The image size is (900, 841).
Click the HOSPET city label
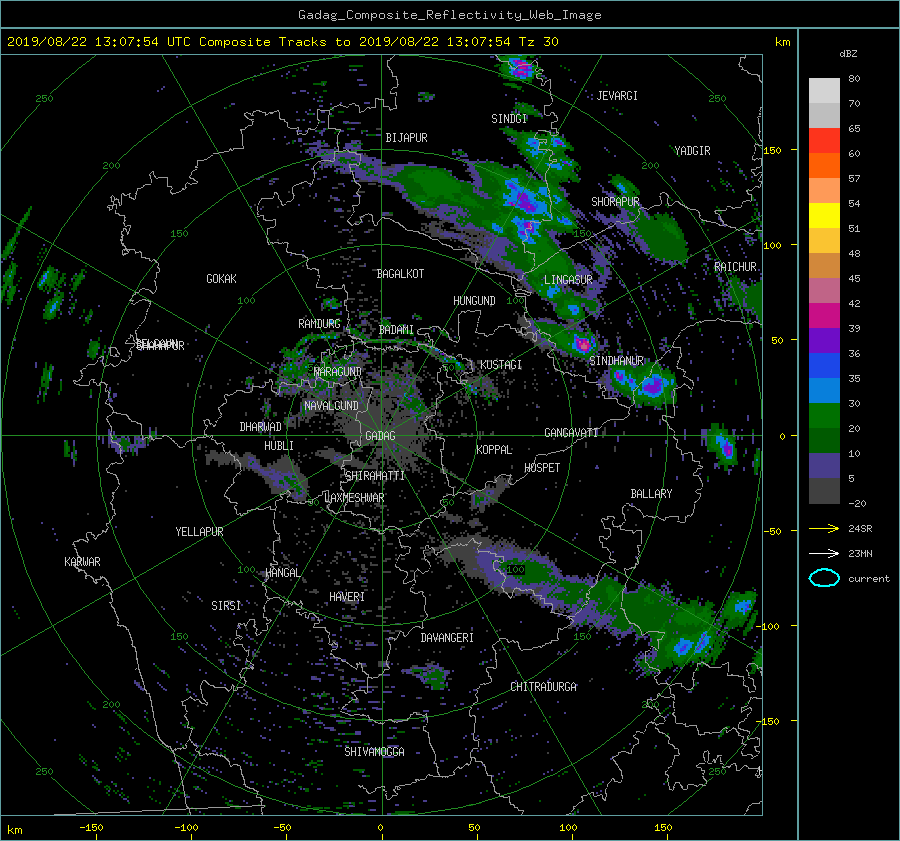[x=542, y=468]
